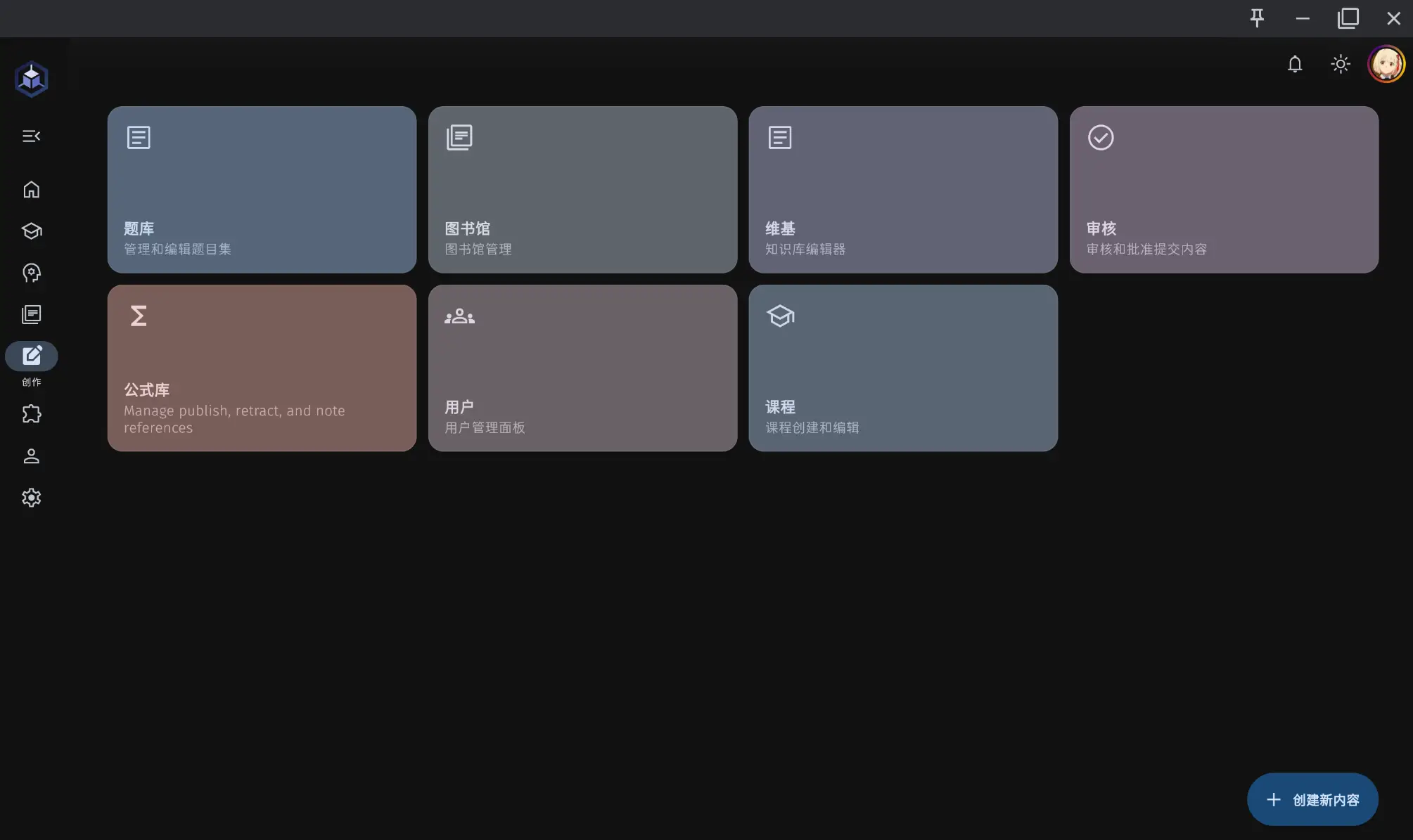1413x840 pixels.
Task: Open the 题库 question bank card
Action: tap(262, 190)
